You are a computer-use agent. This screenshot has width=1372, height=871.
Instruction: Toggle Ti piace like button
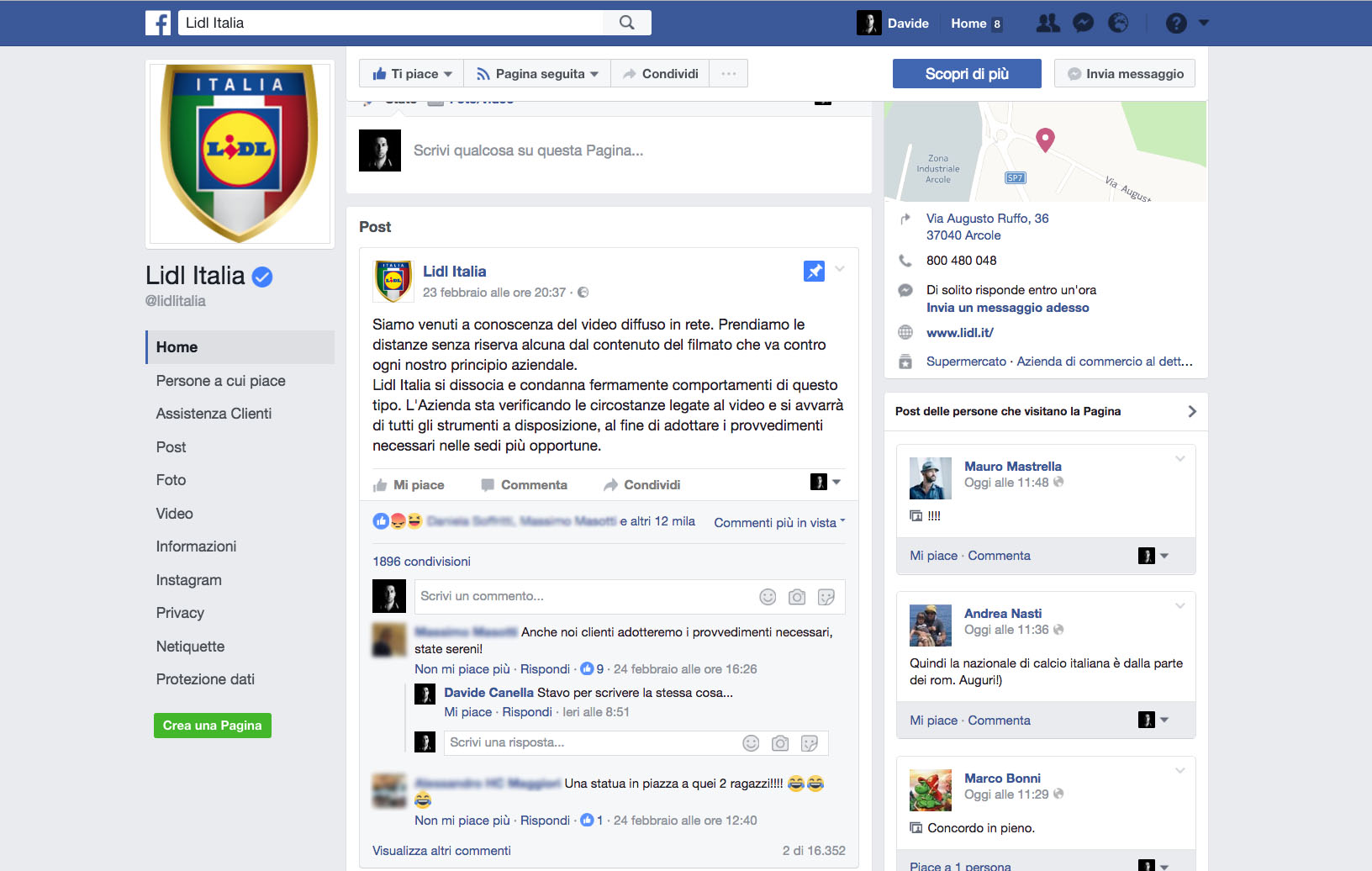[412, 74]
